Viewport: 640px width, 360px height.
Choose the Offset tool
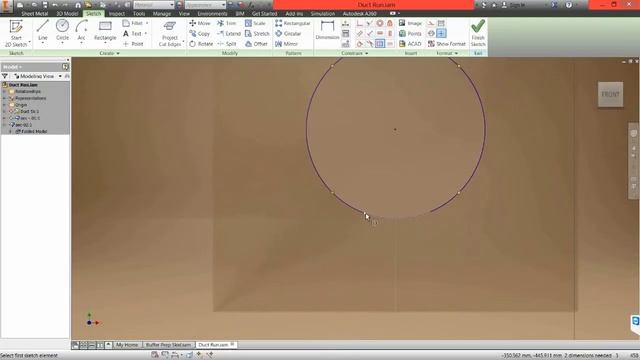tap(256, 44)
